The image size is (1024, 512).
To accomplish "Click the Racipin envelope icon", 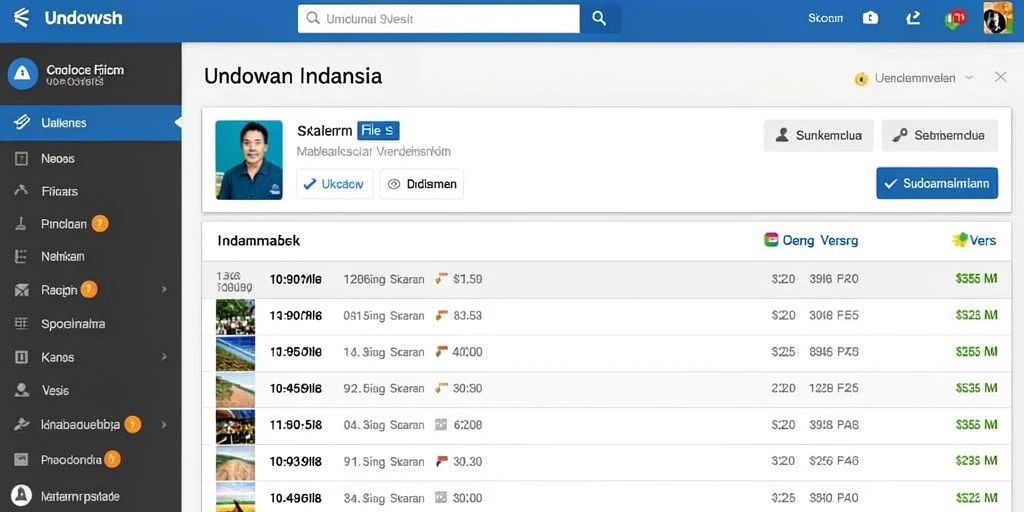I will (22, 289).
